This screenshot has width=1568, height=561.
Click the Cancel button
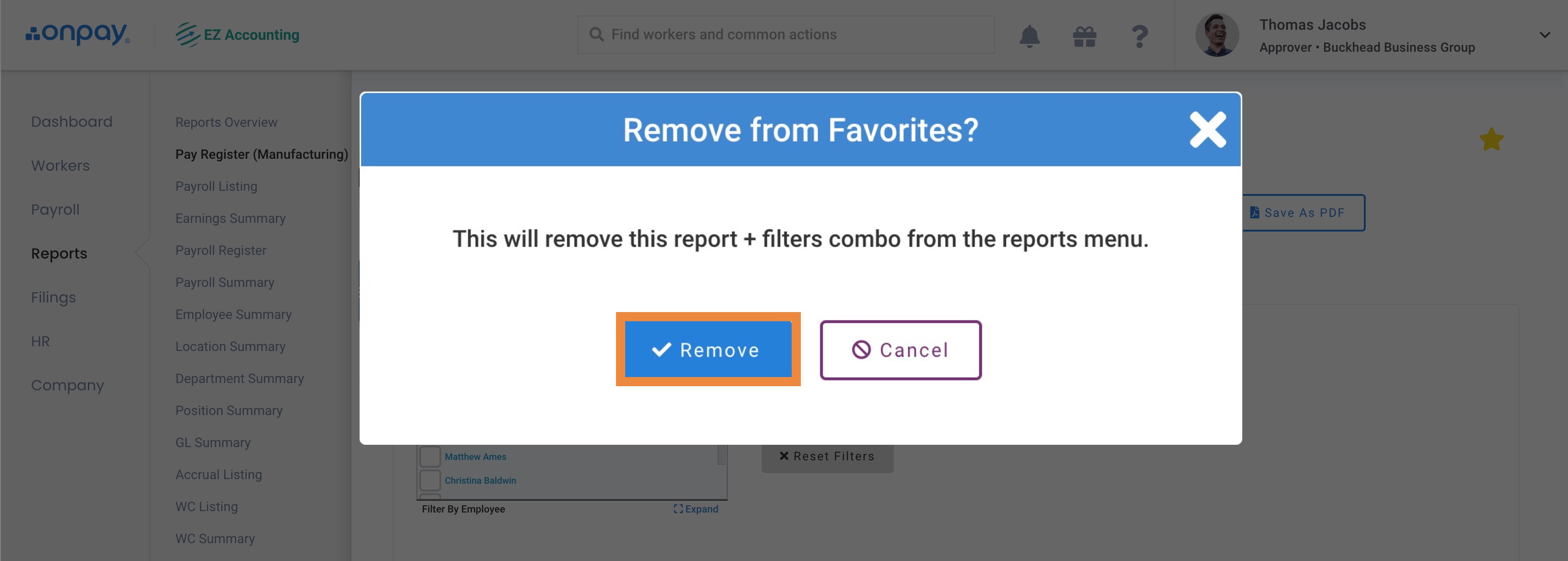click(x=900, y=350)
